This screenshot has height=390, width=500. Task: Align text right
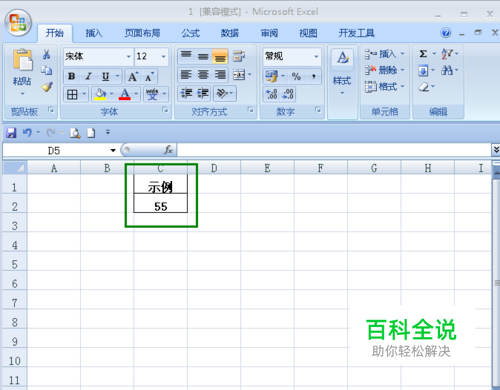220,75
